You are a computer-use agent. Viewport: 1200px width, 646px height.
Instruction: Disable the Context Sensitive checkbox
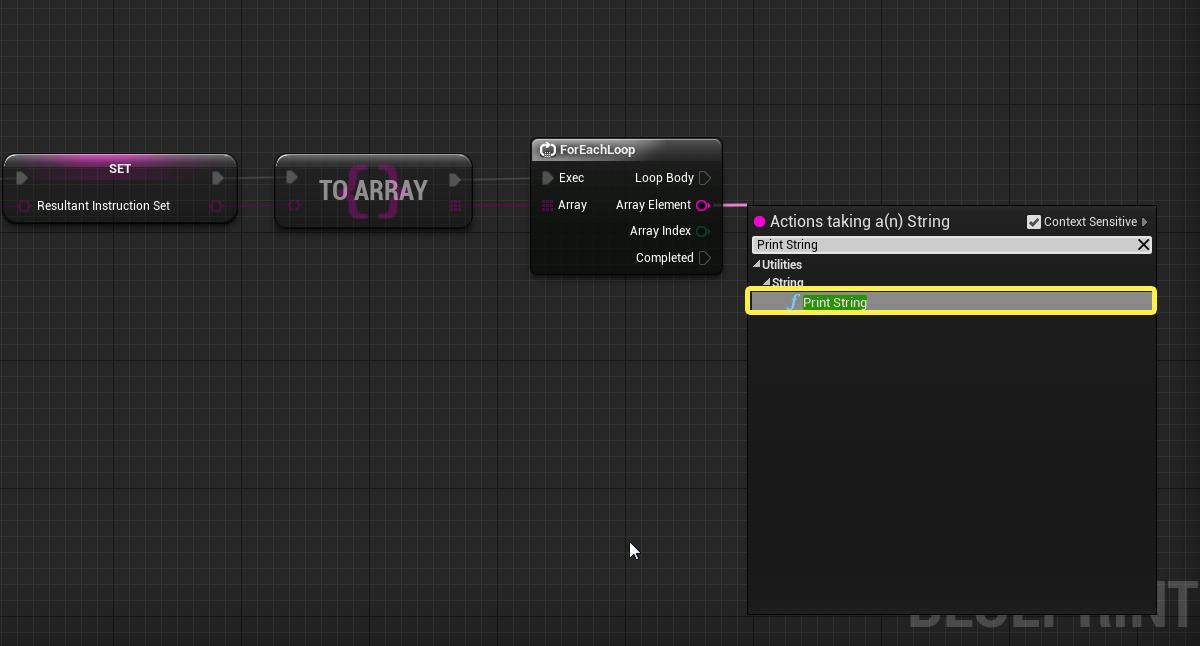tap(1034, 222)
